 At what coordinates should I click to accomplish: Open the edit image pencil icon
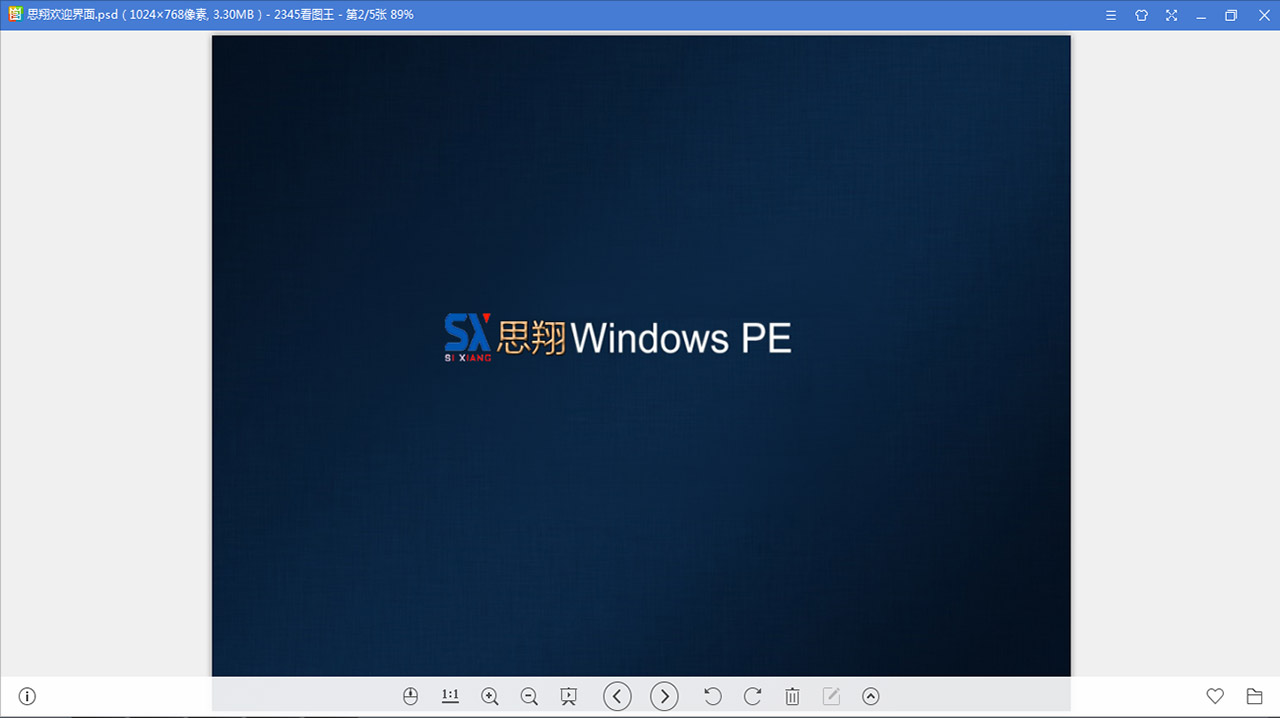[831, 696]
